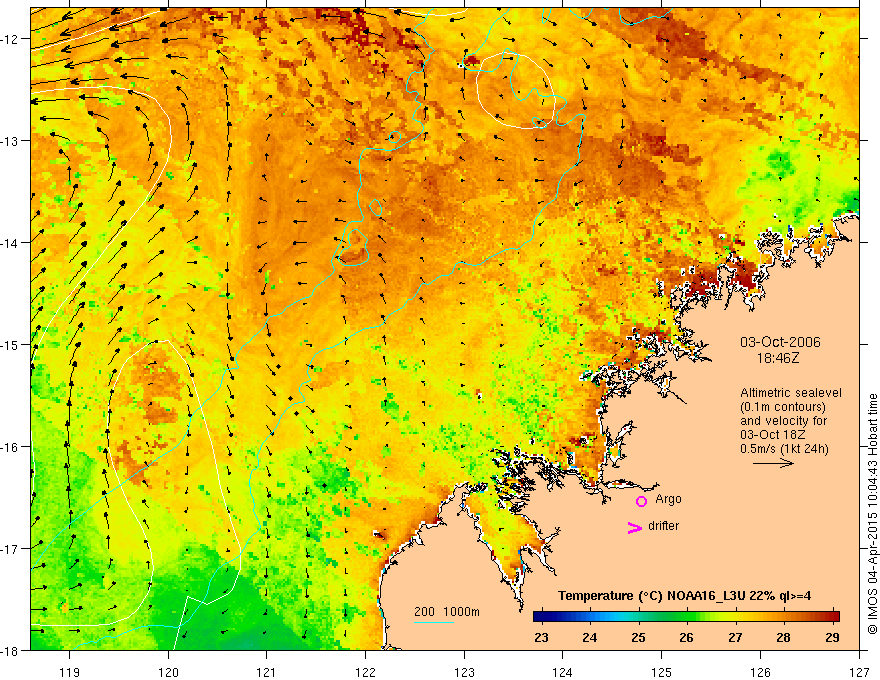Click the magenta Argo circle legend marker
This screenshot has height=680, width=880.
pos(641,501)
